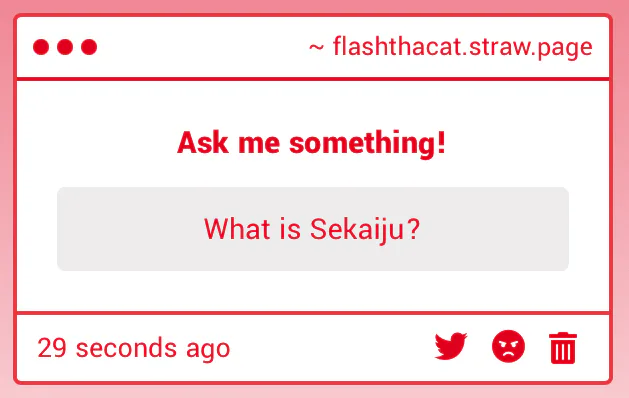629x398 pixels.
Task: Click the '29 seconds ago' timestamp
Action: pyautogui.click(x=134, y=348)
